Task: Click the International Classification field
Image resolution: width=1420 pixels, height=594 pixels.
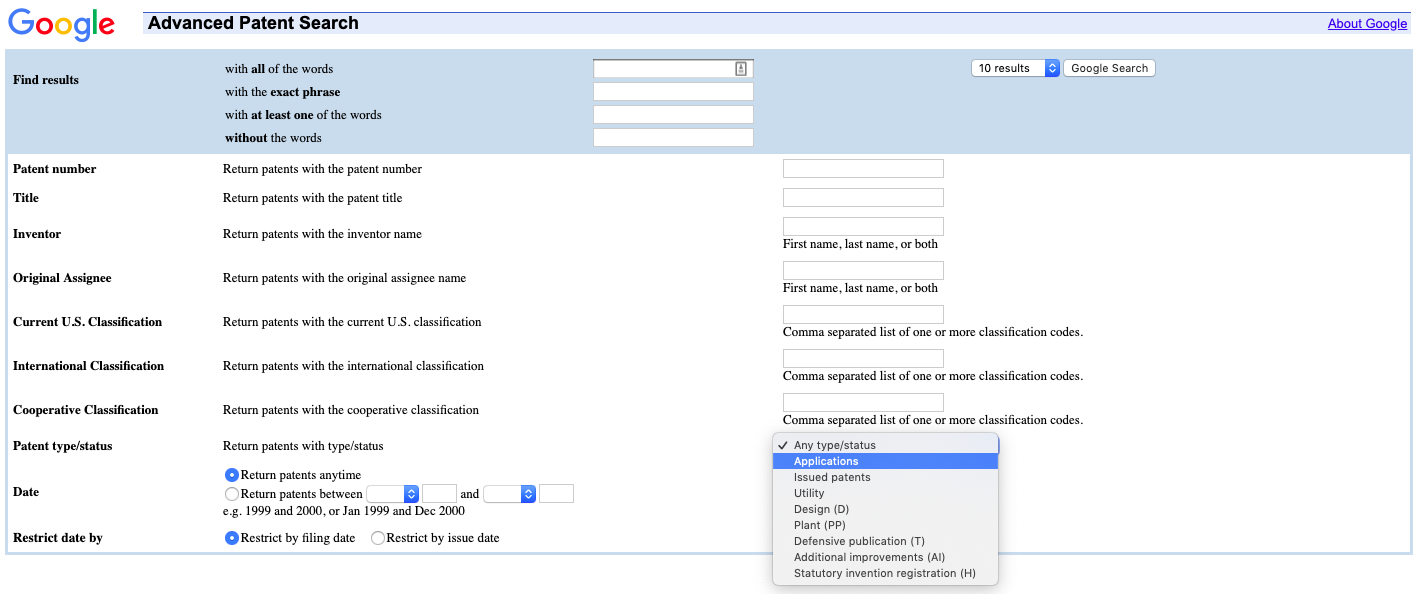Action: (x=863, y=359)
